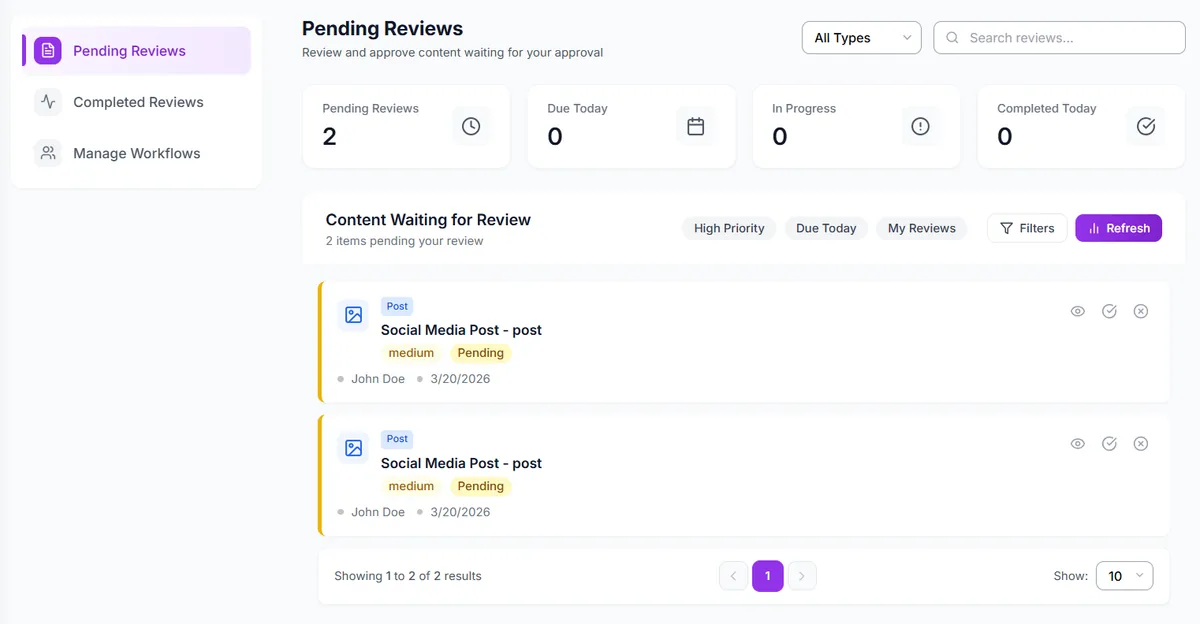This screenshot has height=624, width=1200.
Task: Open the preview eye icon on first review item
Action: [1077, 311]
